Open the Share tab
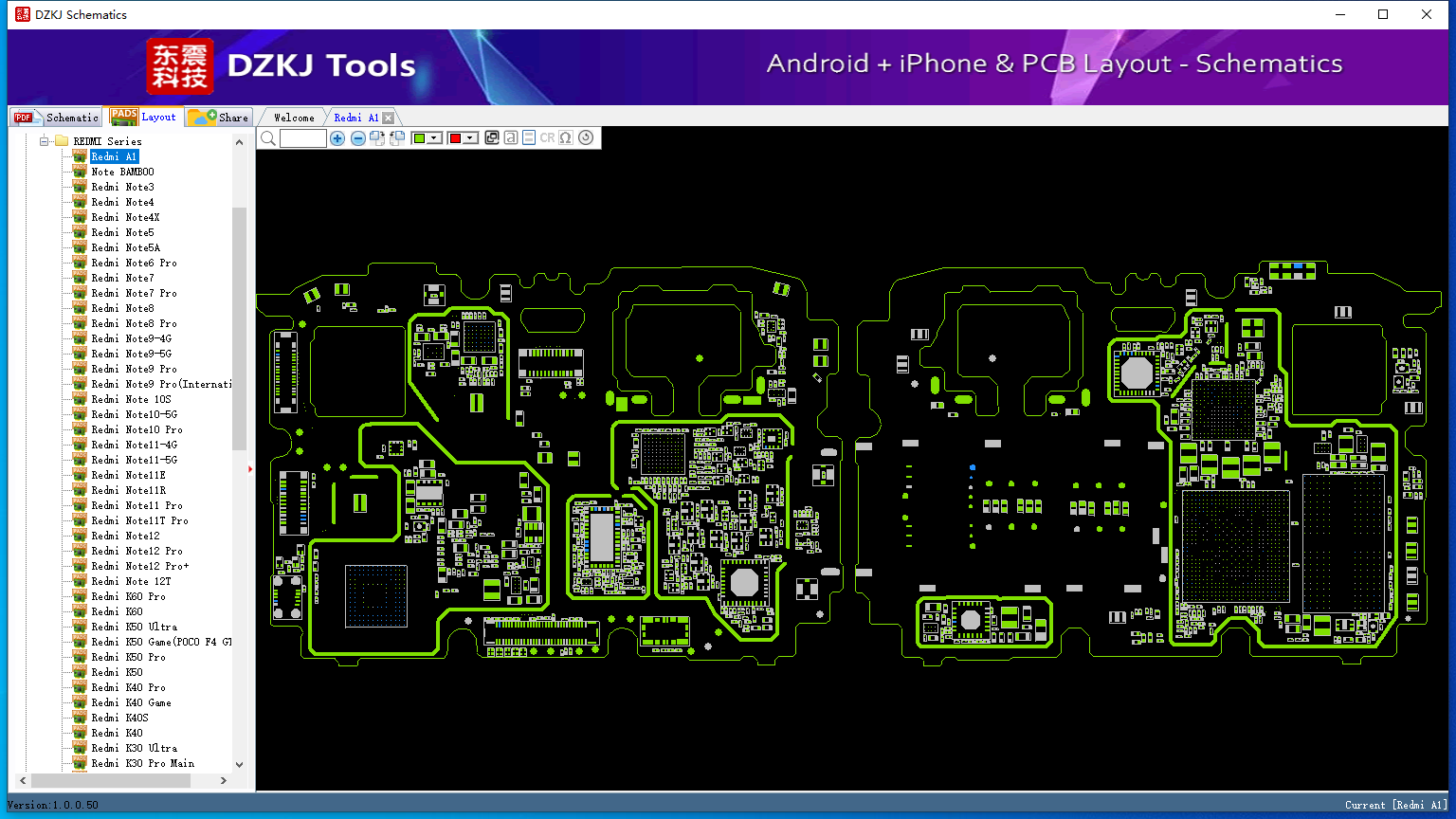1456x819 pixels. tap(218, 118)
